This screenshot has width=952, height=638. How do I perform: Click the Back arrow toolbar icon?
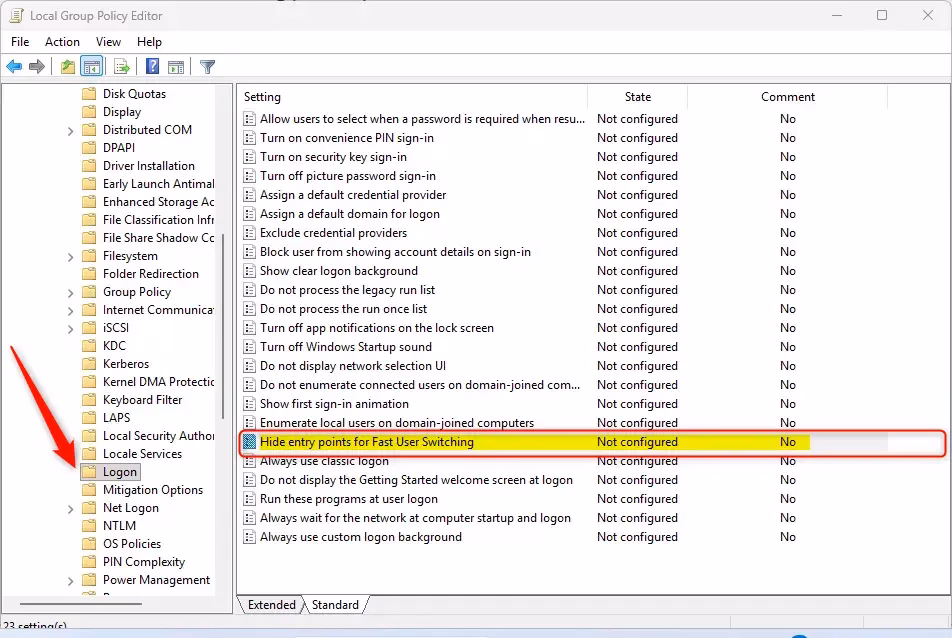tap(14, 67)
